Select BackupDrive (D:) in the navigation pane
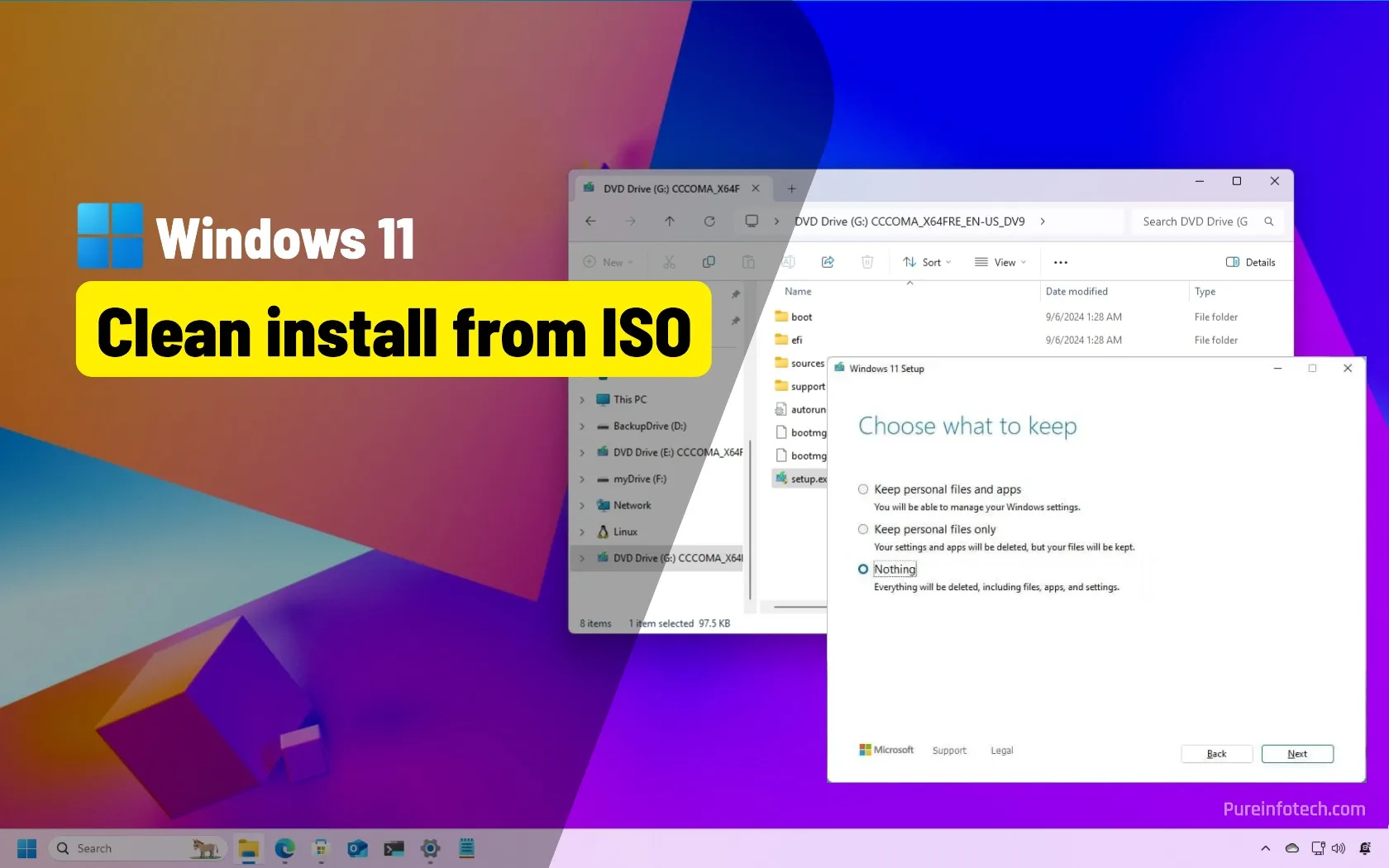The image size is (1389, 868). pyautogui.click(x=650, y=426)
